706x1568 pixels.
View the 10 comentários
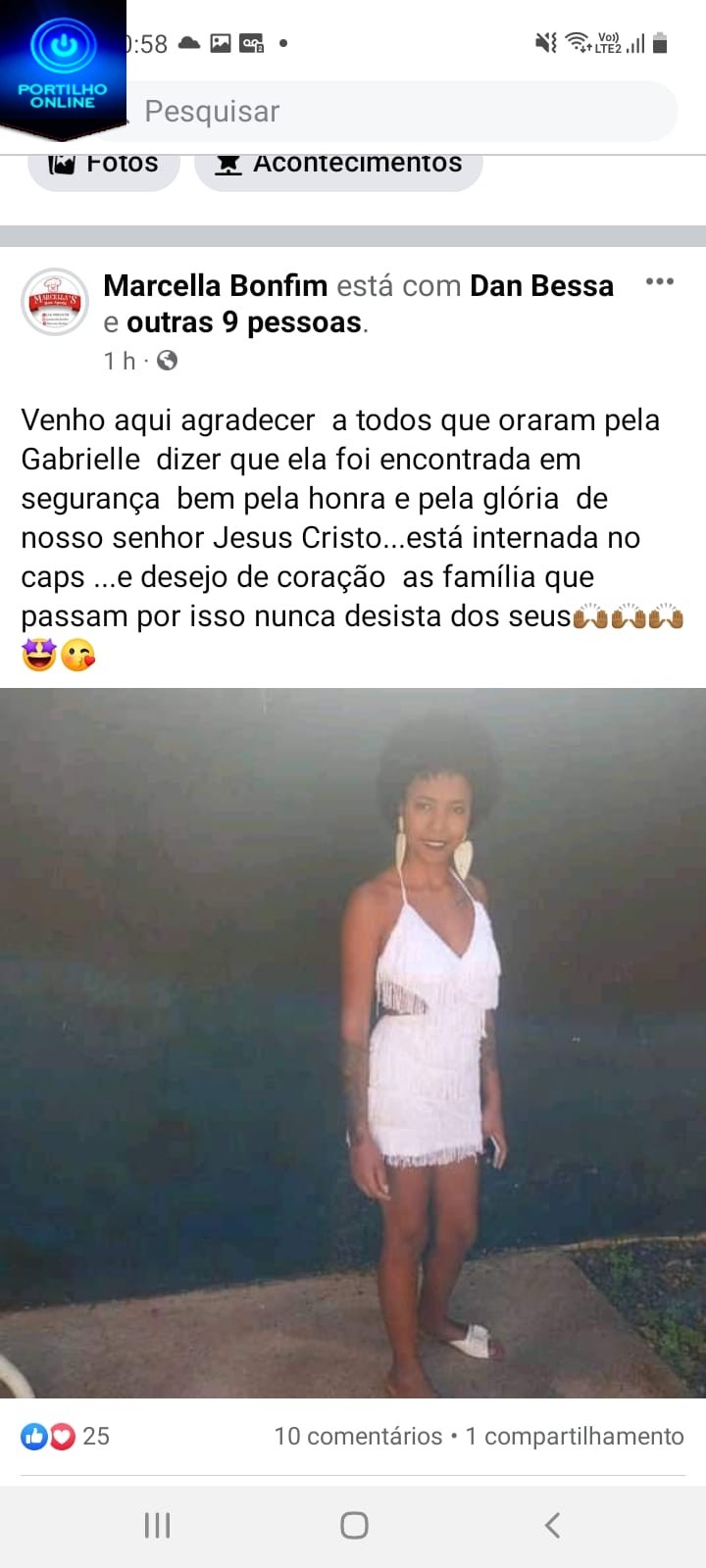358,1437
